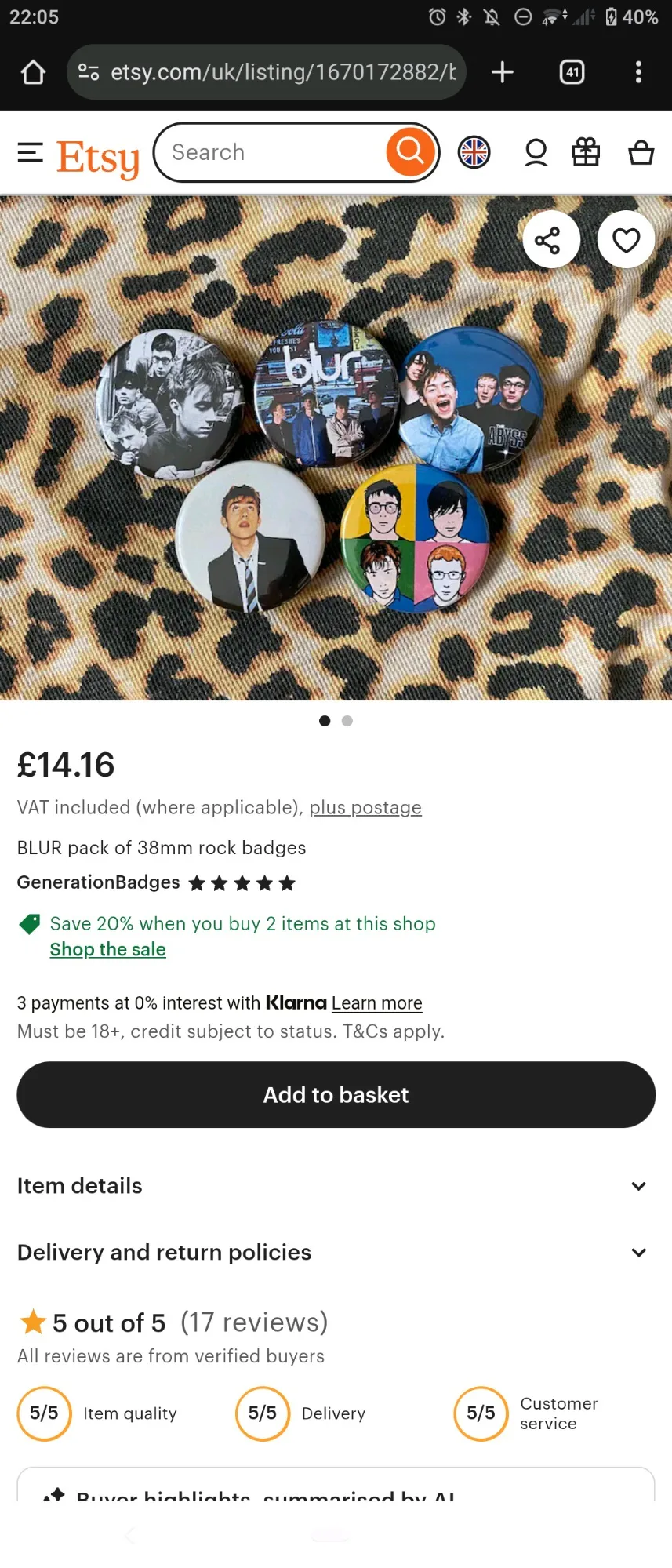The height and width of the screenshot is (1568, 672).
Task: Expand the Item details section
Action: pos(336,1185)
